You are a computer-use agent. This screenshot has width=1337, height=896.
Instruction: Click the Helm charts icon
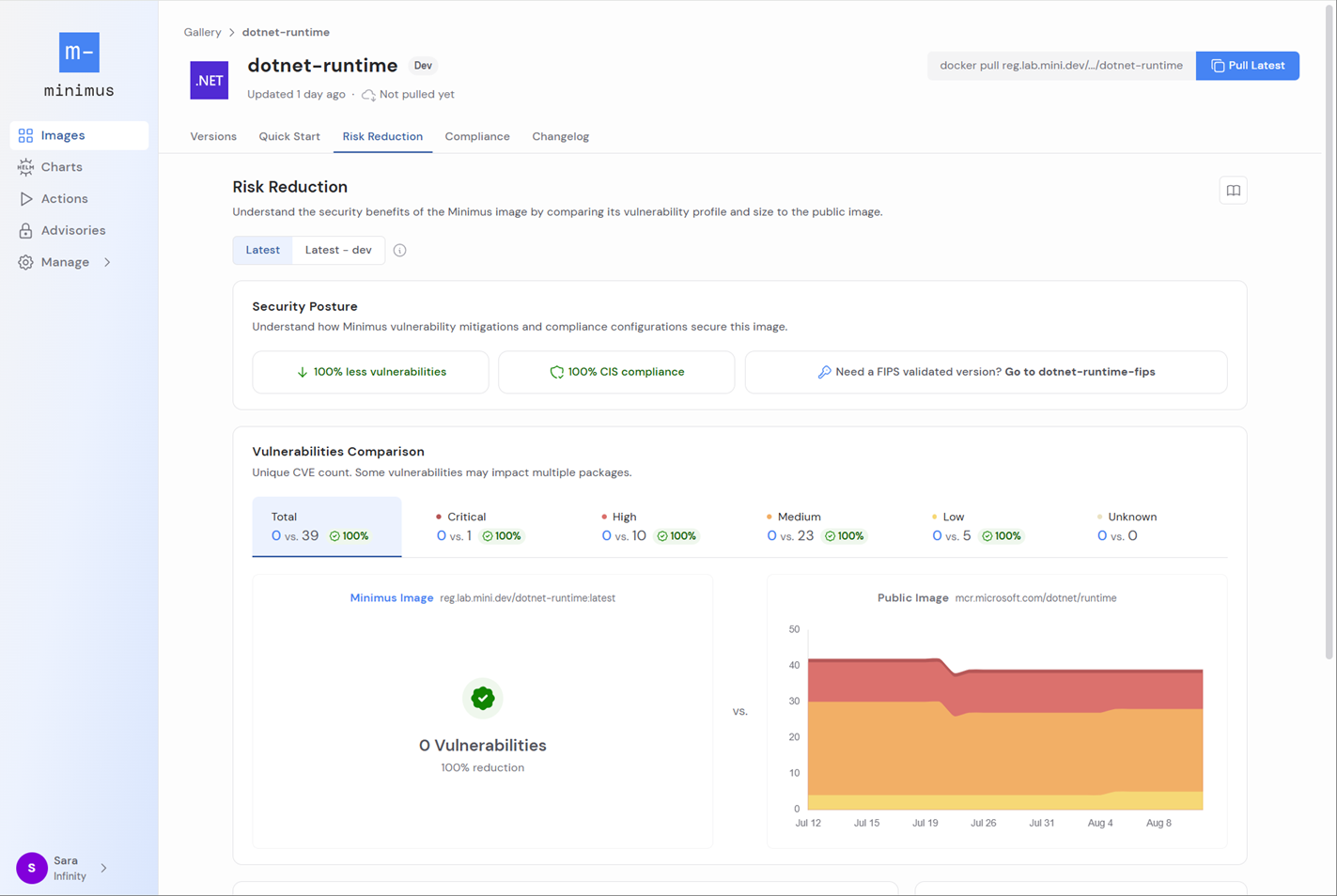coord(25,167)
